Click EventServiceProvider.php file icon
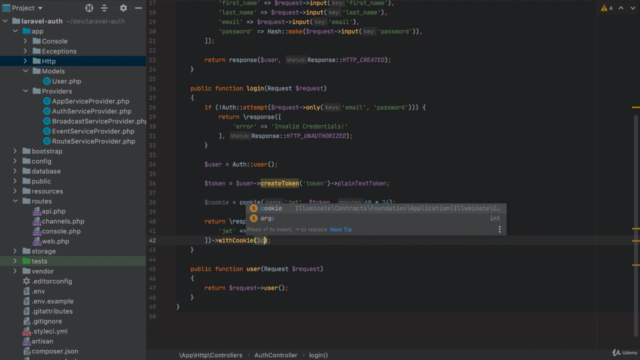 tap(47, 131)
